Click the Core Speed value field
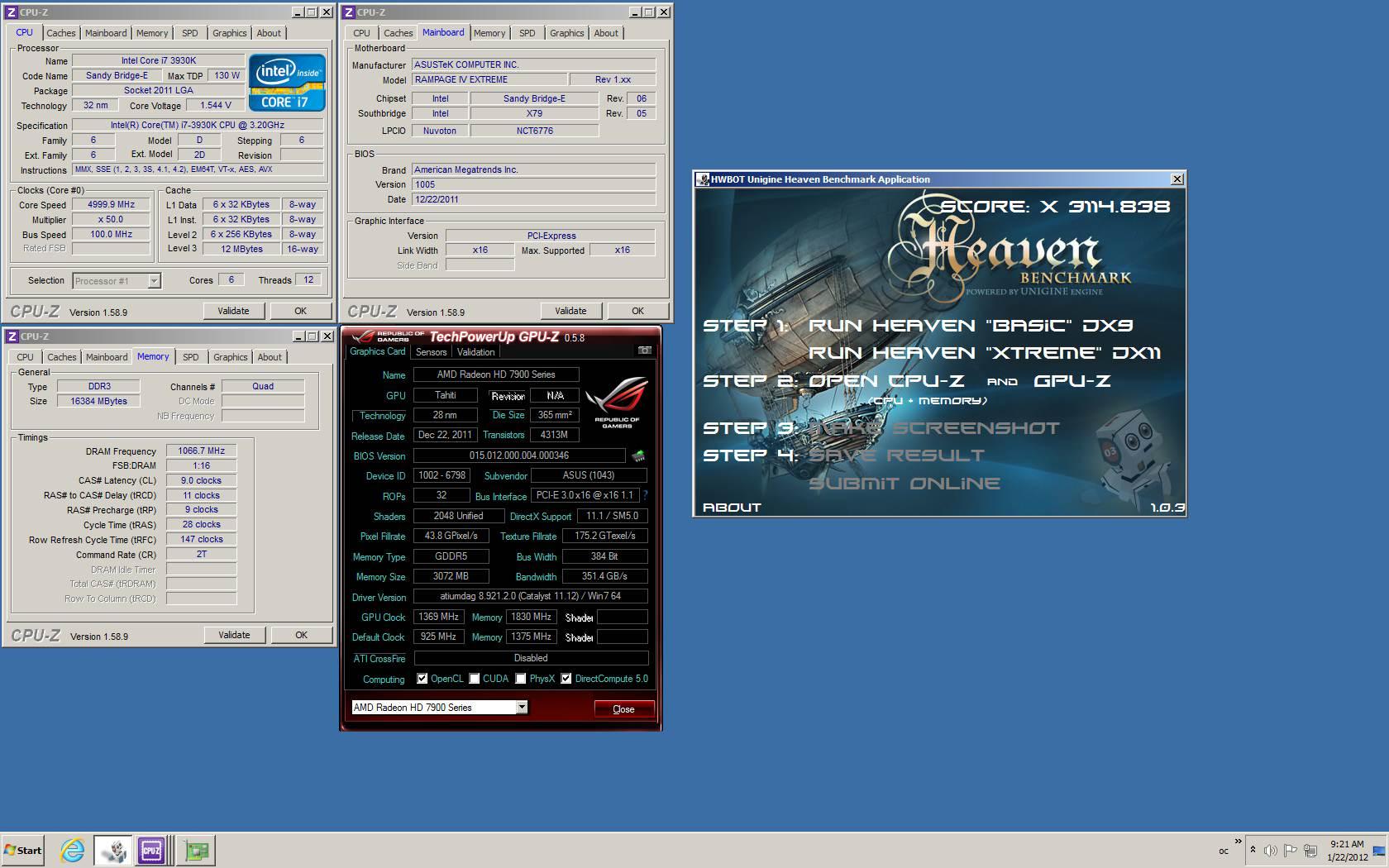 coord(111,205)
